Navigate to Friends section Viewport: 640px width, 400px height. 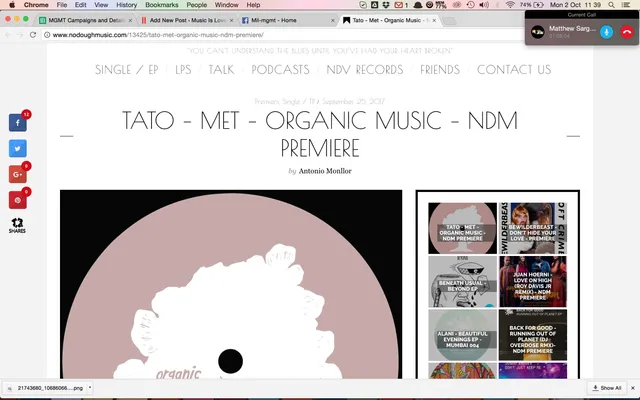[x=440, y=70]
